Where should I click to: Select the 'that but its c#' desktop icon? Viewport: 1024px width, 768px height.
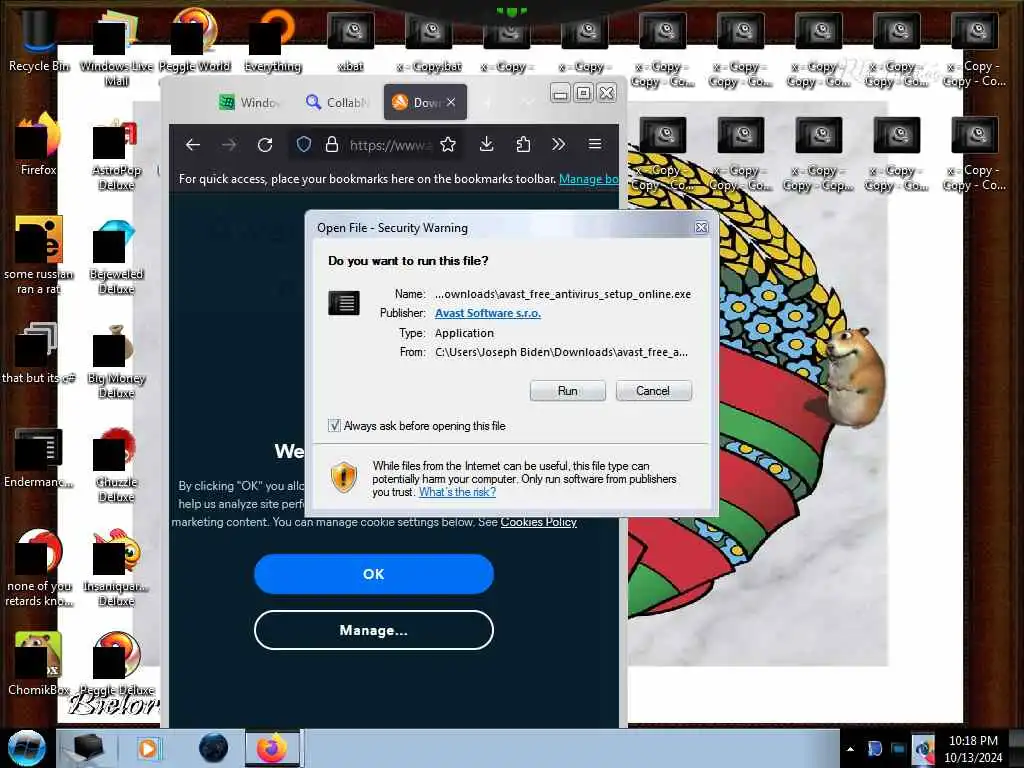point(39,353)
